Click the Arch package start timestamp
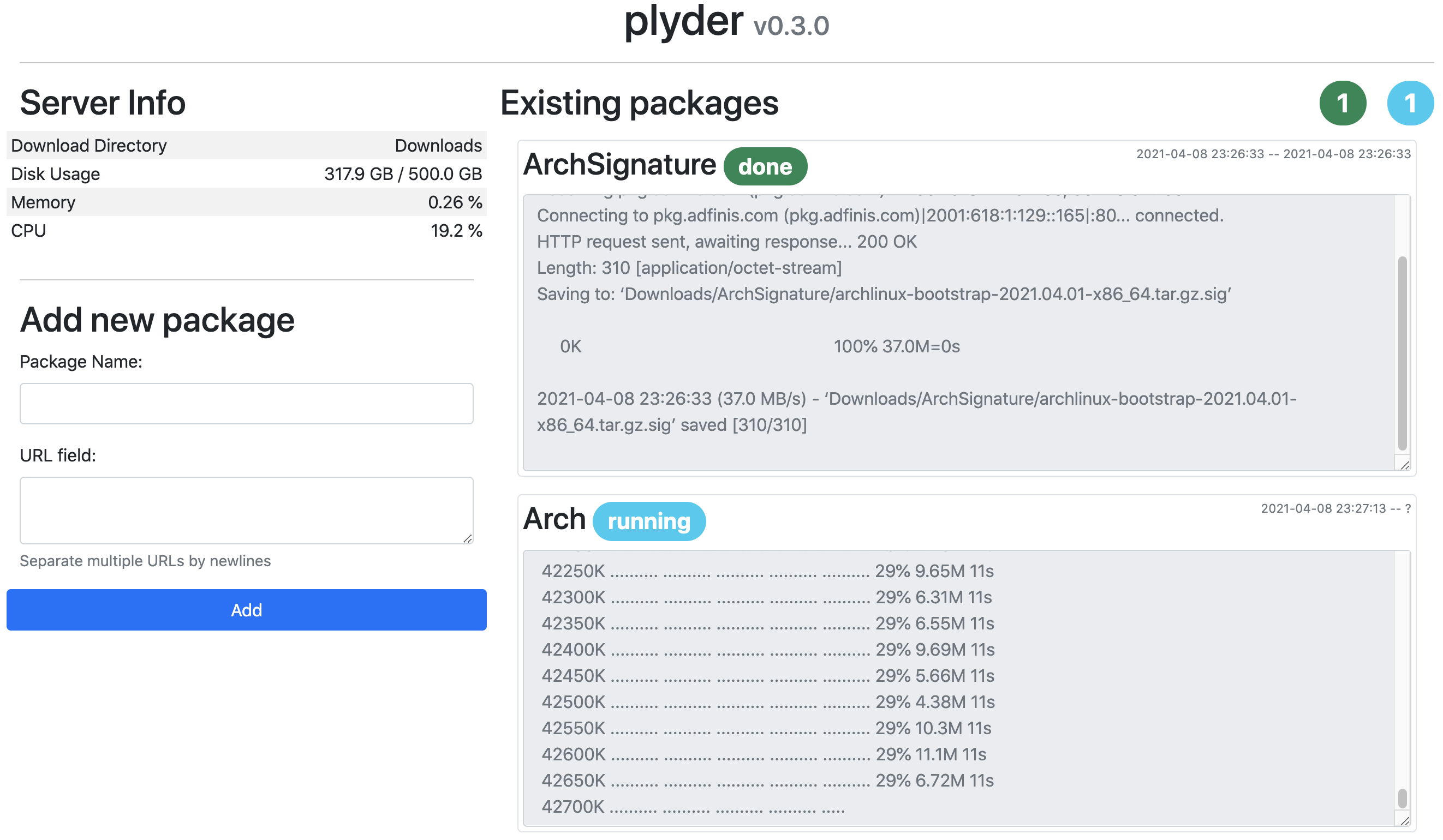Image resolution: width=1443 pixels, height=840 pixels. pos(1323,509)
